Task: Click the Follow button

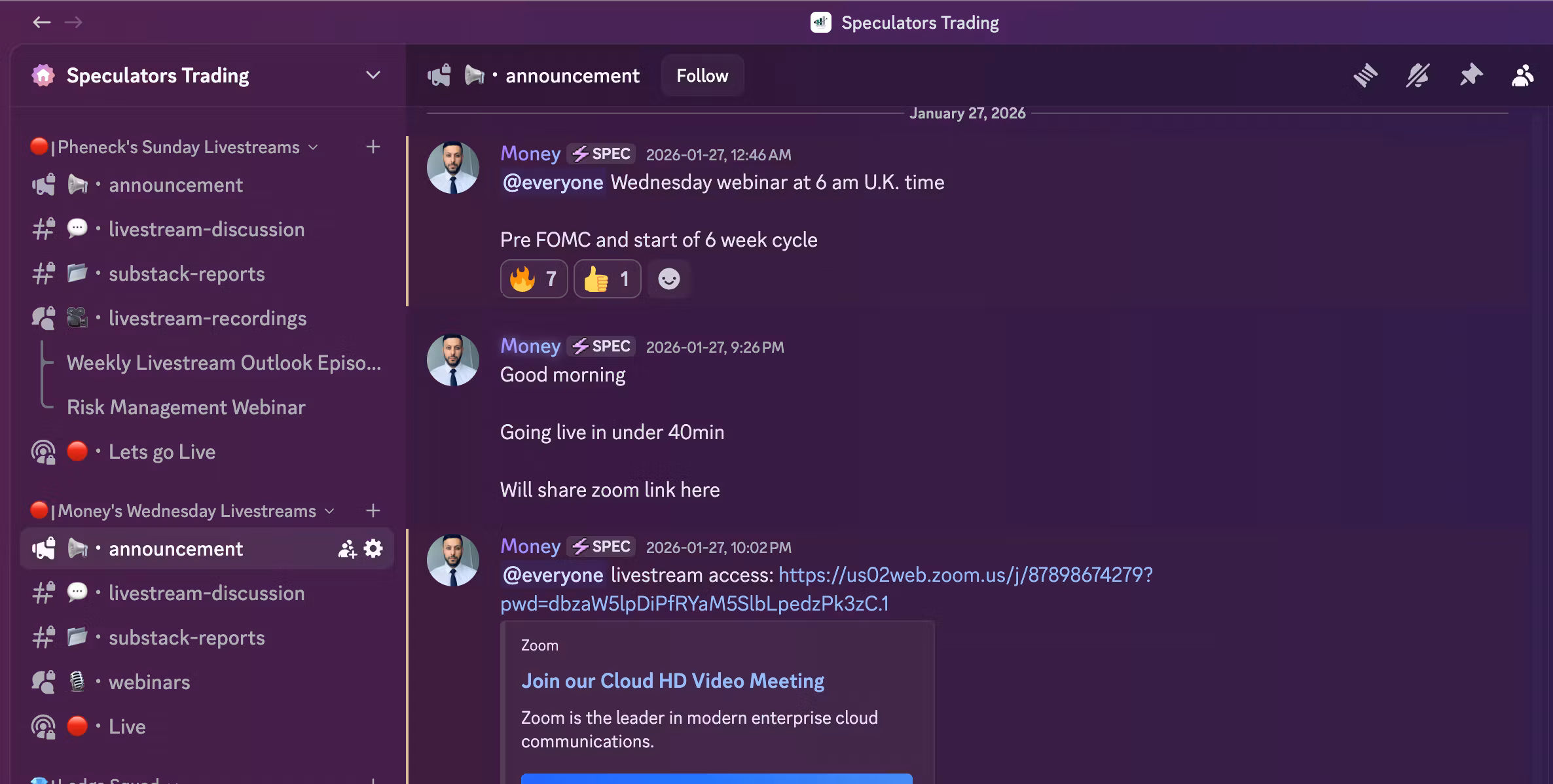Action: [702, 76]
